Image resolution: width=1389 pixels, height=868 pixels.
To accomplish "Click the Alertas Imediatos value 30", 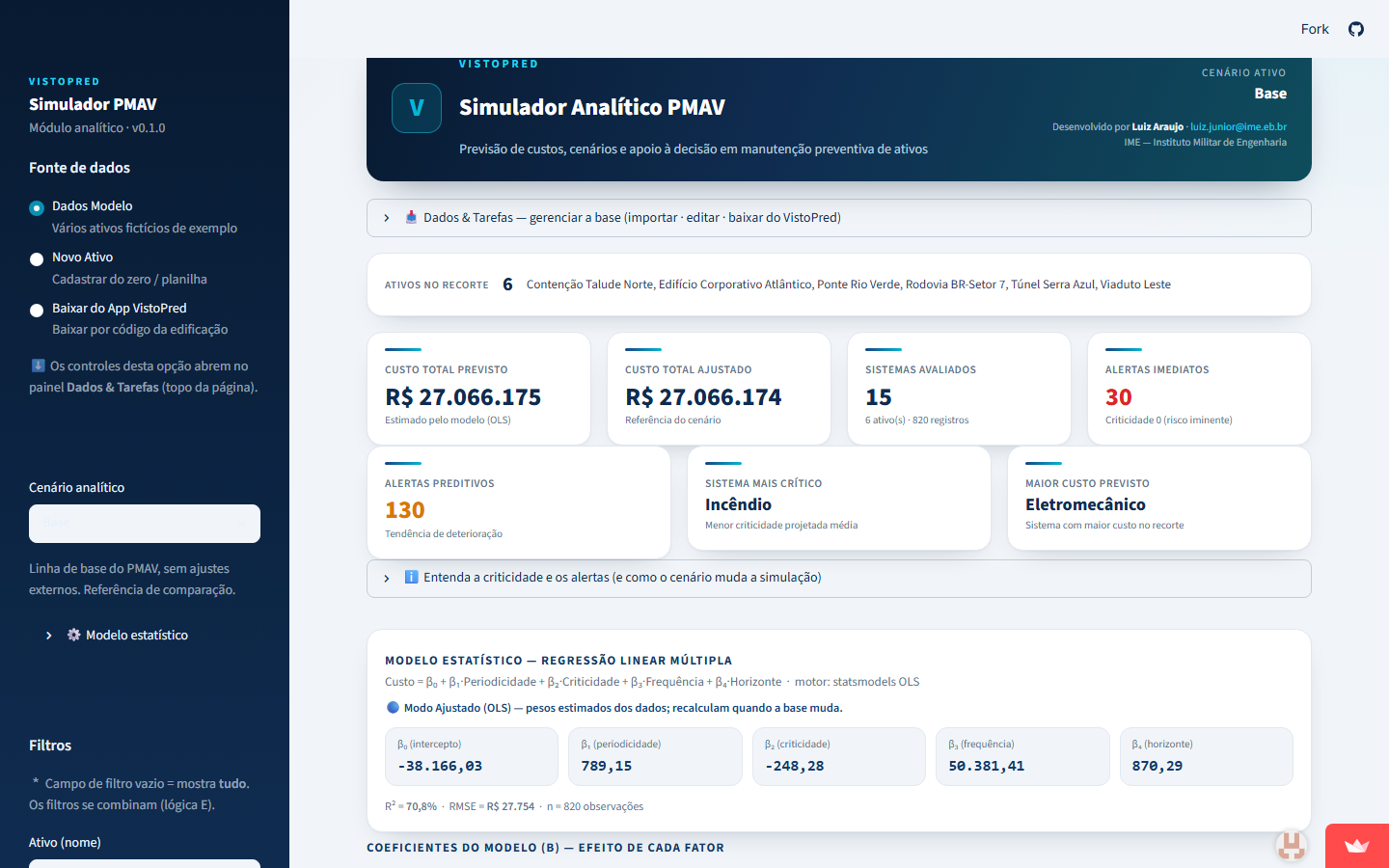I will tap(1119, 396).
